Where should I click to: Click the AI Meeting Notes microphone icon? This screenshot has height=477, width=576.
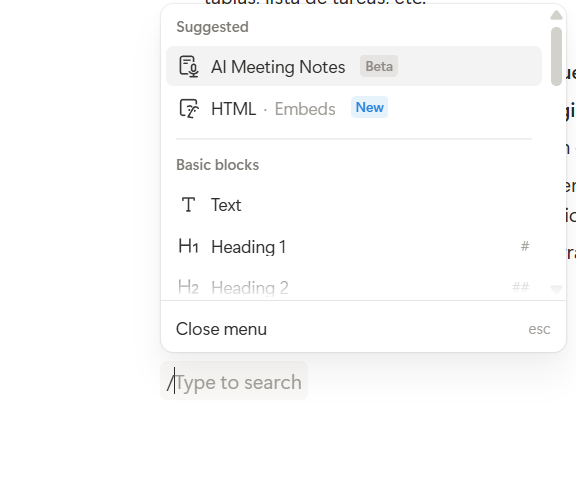click(x=189, y=67)
